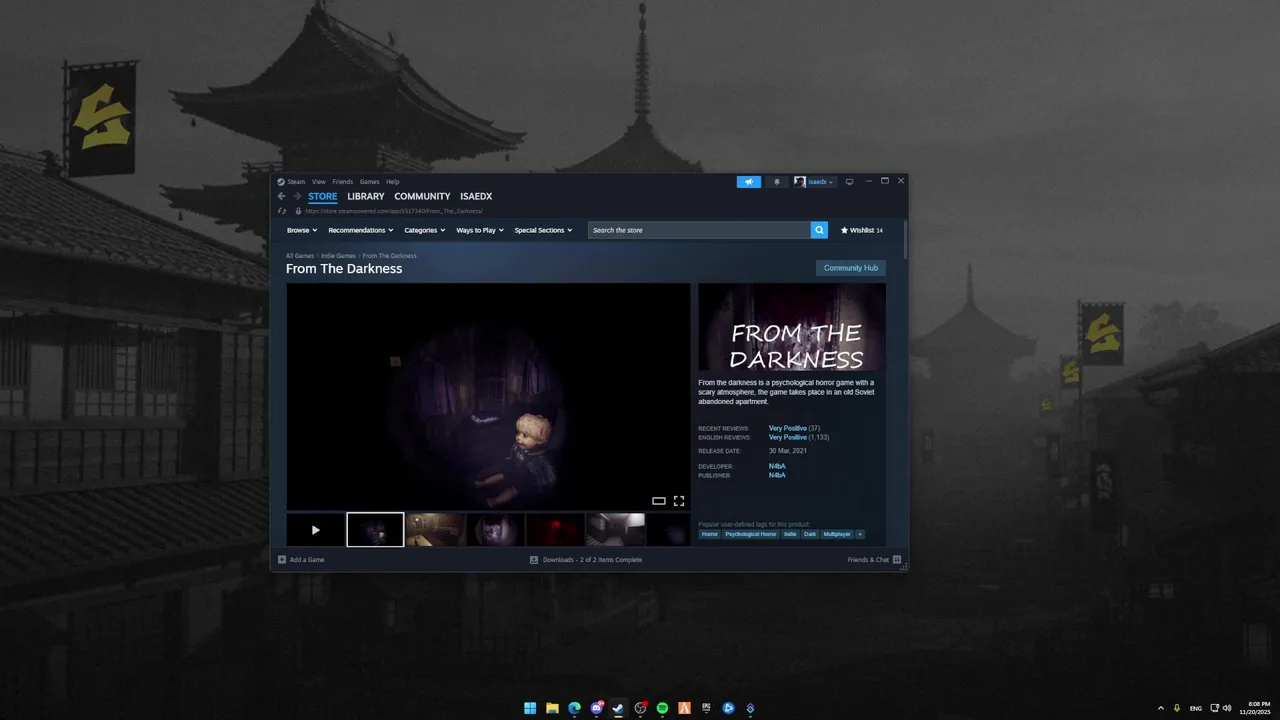Select the Horror tag

709,534
